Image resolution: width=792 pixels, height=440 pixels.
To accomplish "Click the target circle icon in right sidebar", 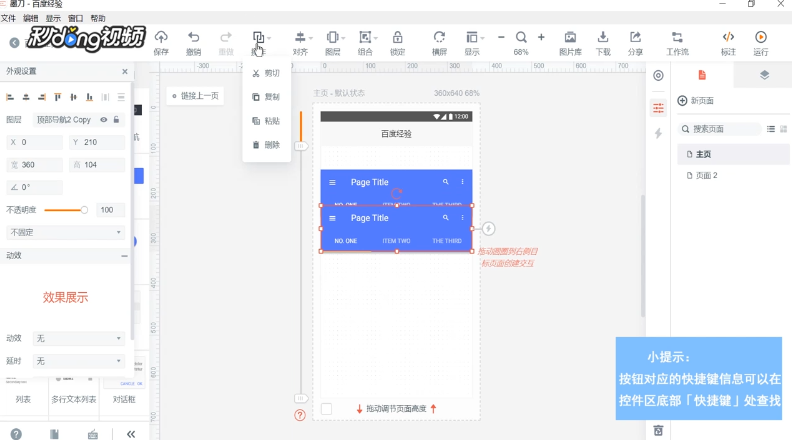I will (658, 76).
